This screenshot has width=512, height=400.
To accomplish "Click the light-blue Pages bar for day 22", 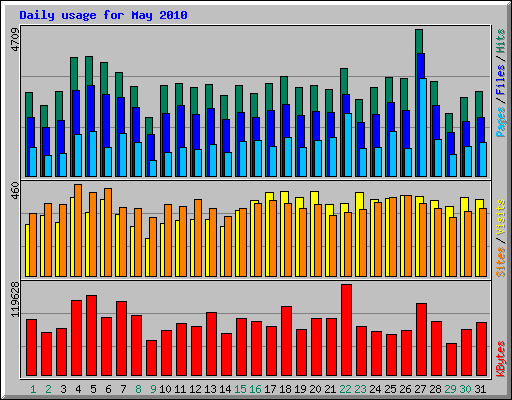I will (x=348, y=145).
